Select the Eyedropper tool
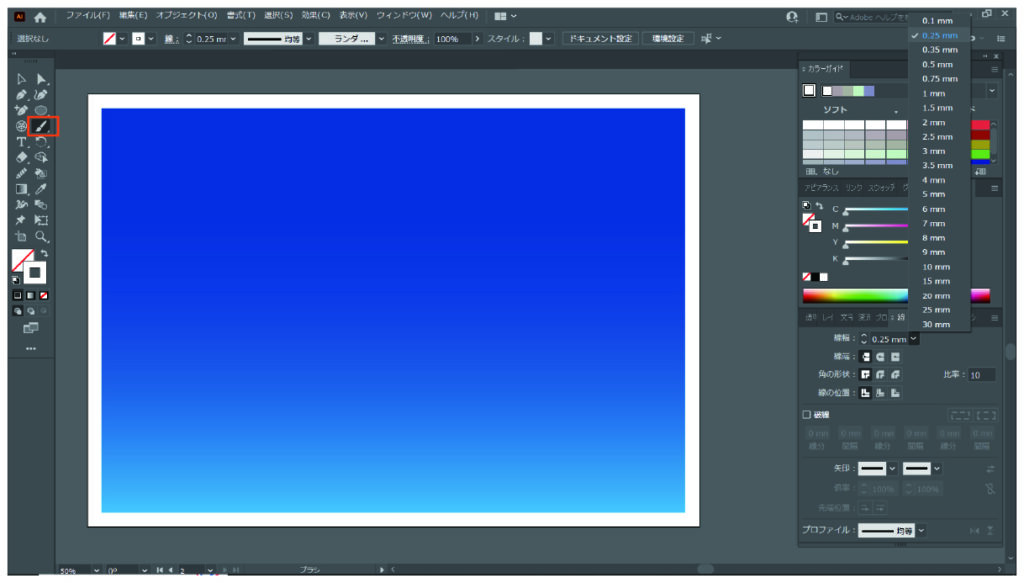The image size is (1024, 583). point(41,189)
